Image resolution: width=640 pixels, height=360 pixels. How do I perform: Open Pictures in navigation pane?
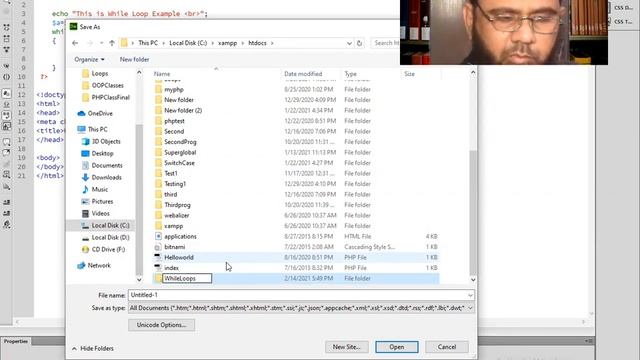tap(102, 202)
